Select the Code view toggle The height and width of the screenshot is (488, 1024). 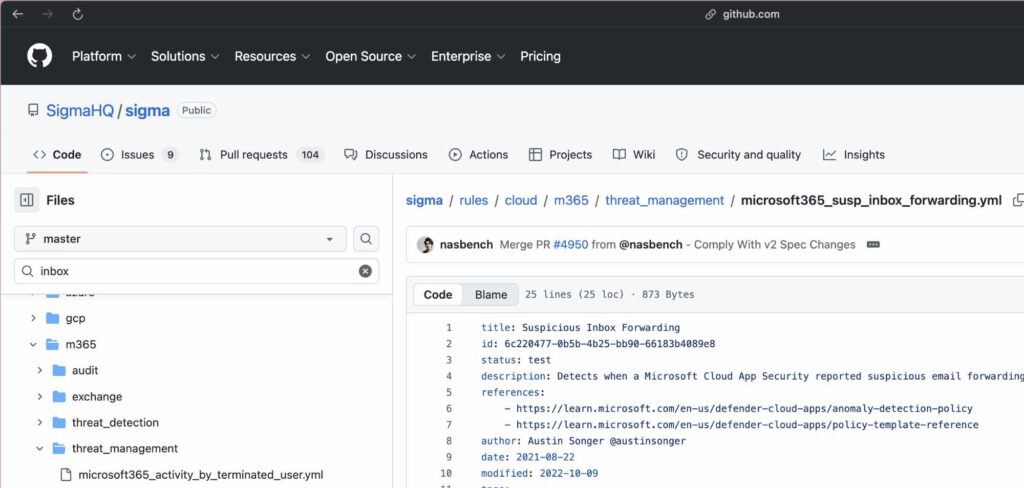[438, 295]
